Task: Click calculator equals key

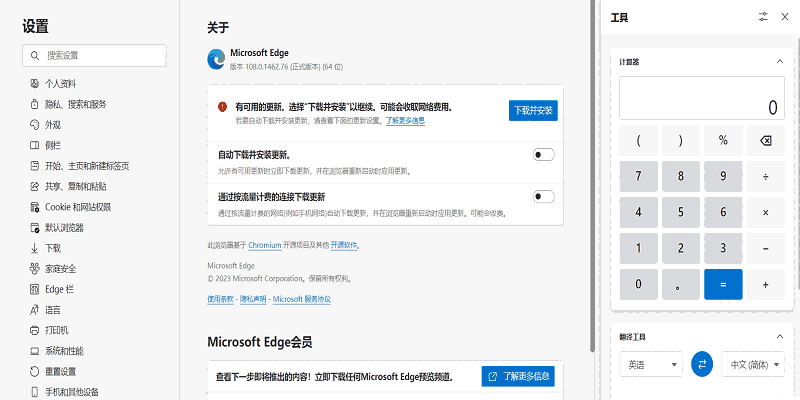Action: click(x=723, y=284)
